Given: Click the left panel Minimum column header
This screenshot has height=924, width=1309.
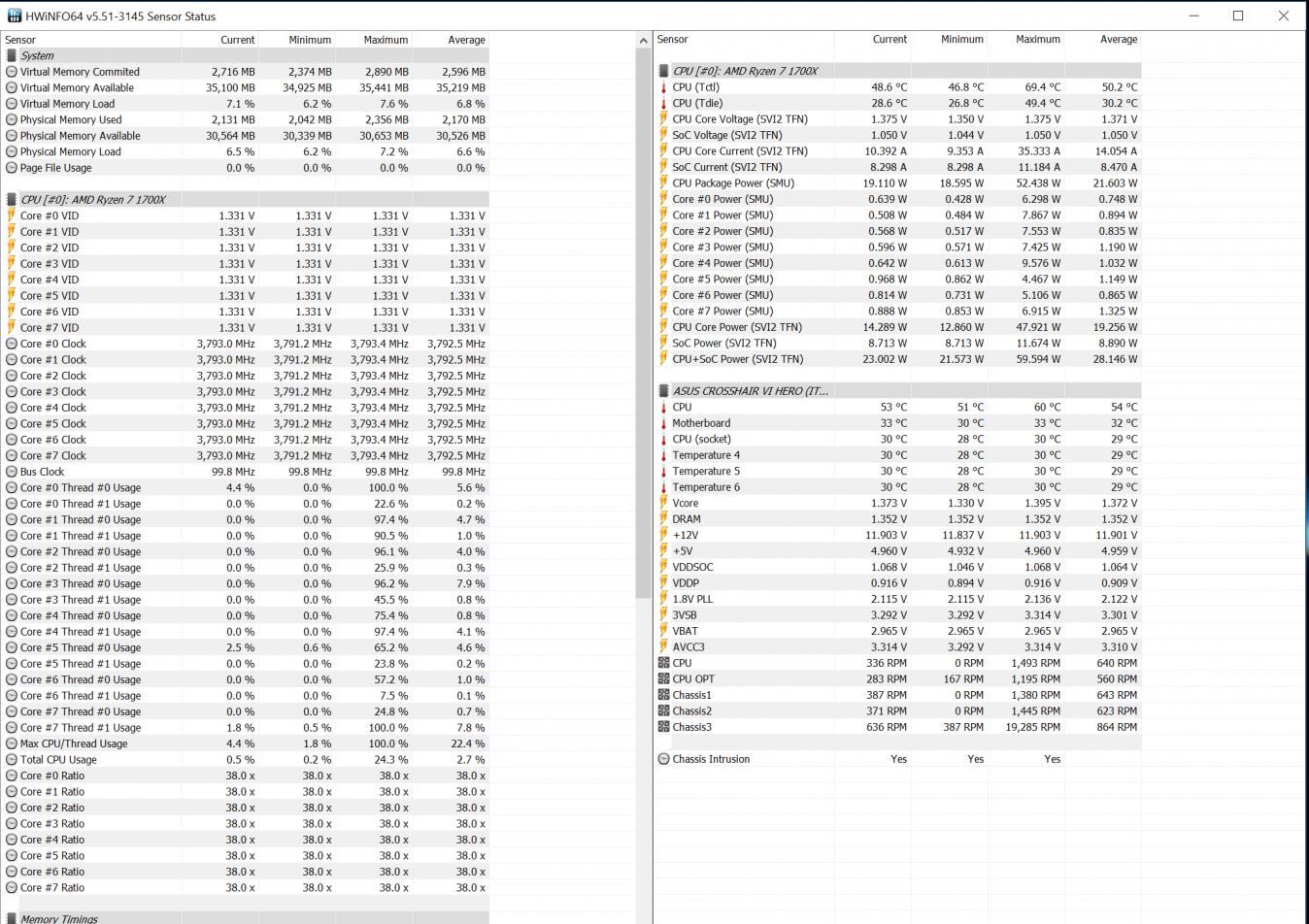Looking at the screenshot, I should tap(296, 40).
